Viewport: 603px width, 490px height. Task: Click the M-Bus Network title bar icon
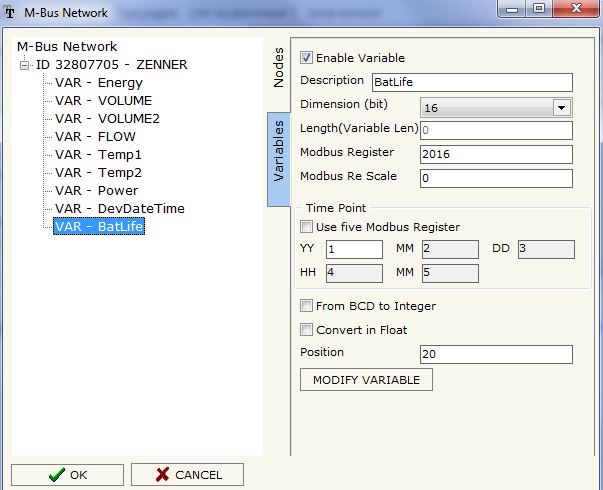point(11,13)
